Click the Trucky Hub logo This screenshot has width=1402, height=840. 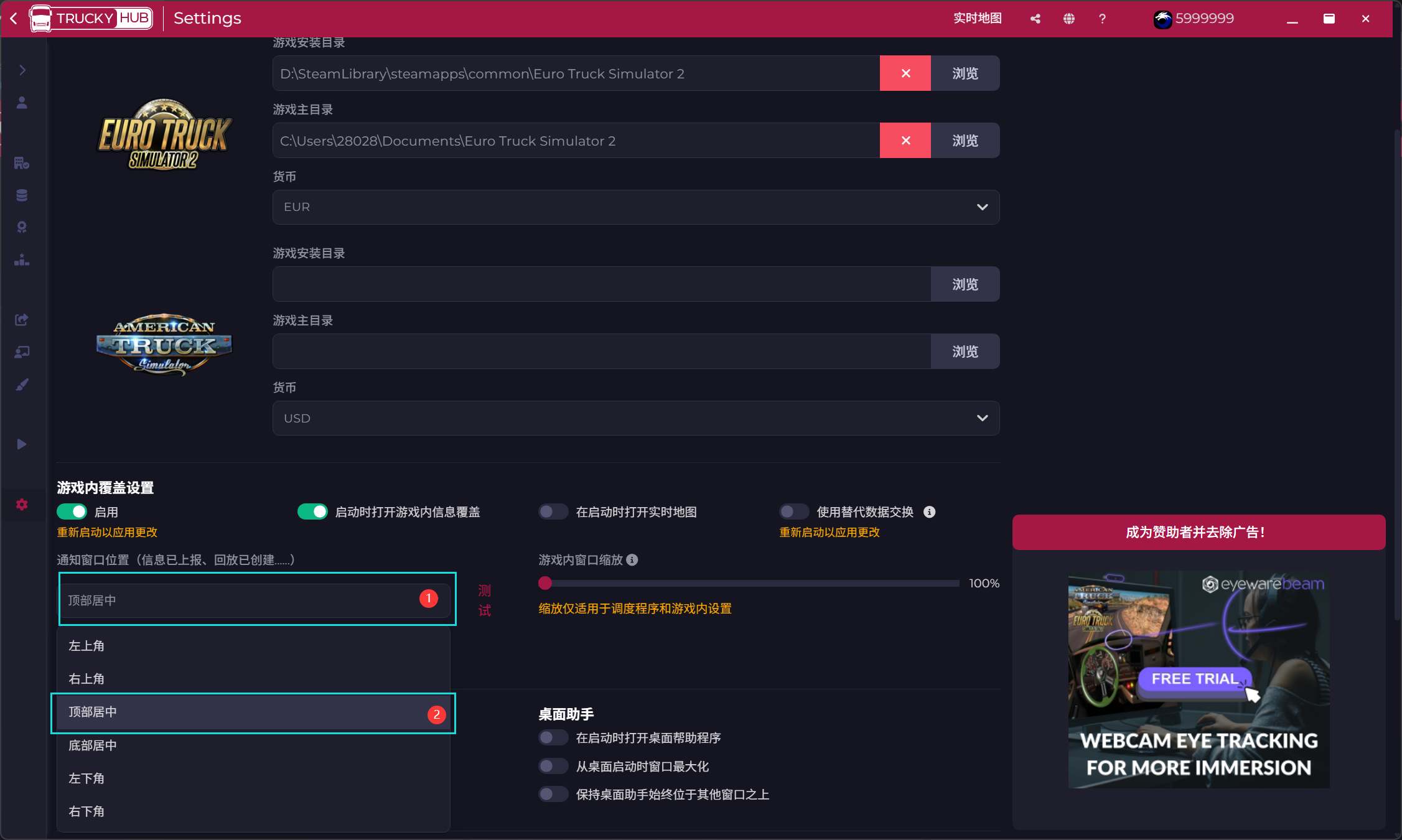coord(91,19)
